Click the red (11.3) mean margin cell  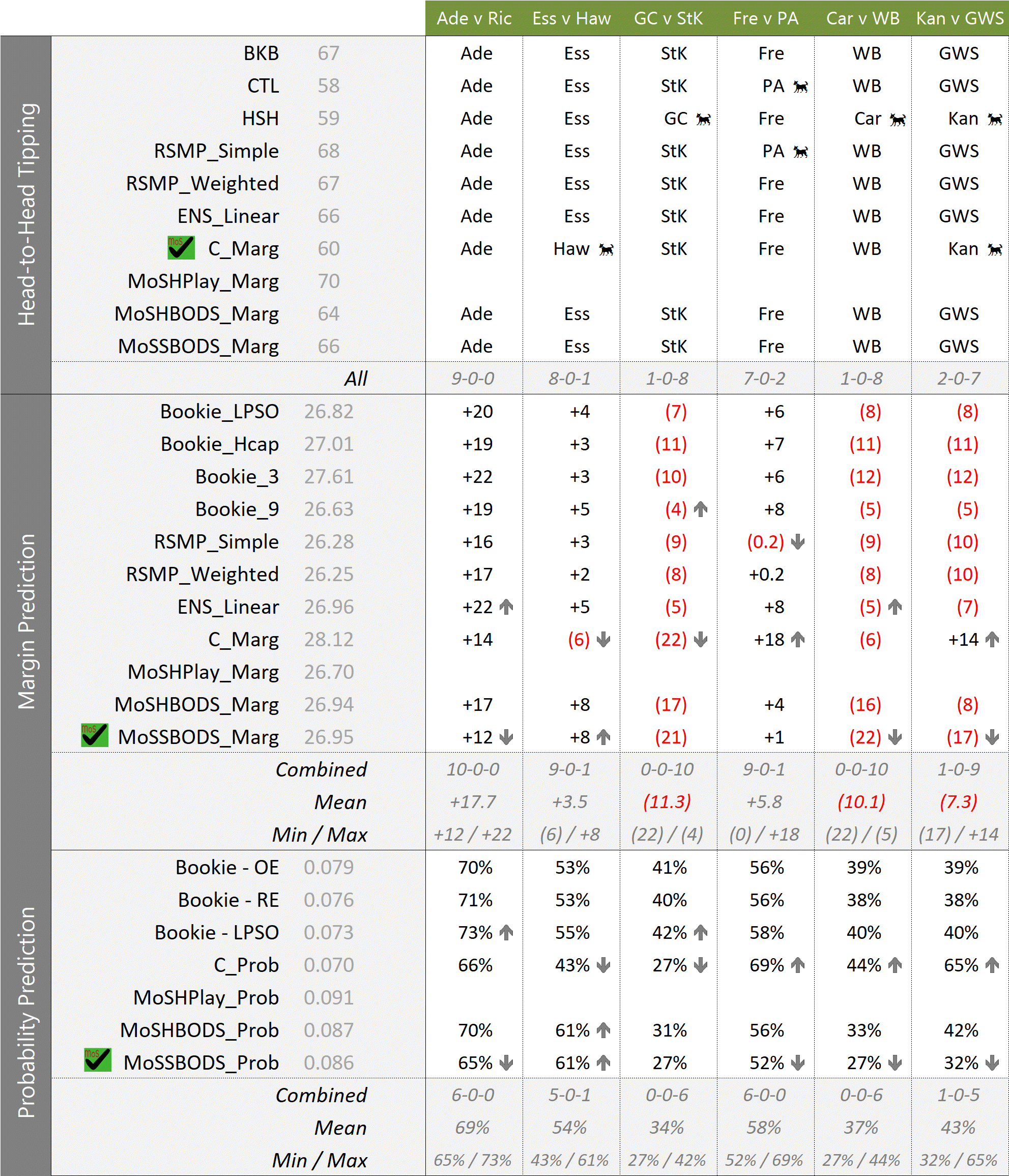[667, 802]
